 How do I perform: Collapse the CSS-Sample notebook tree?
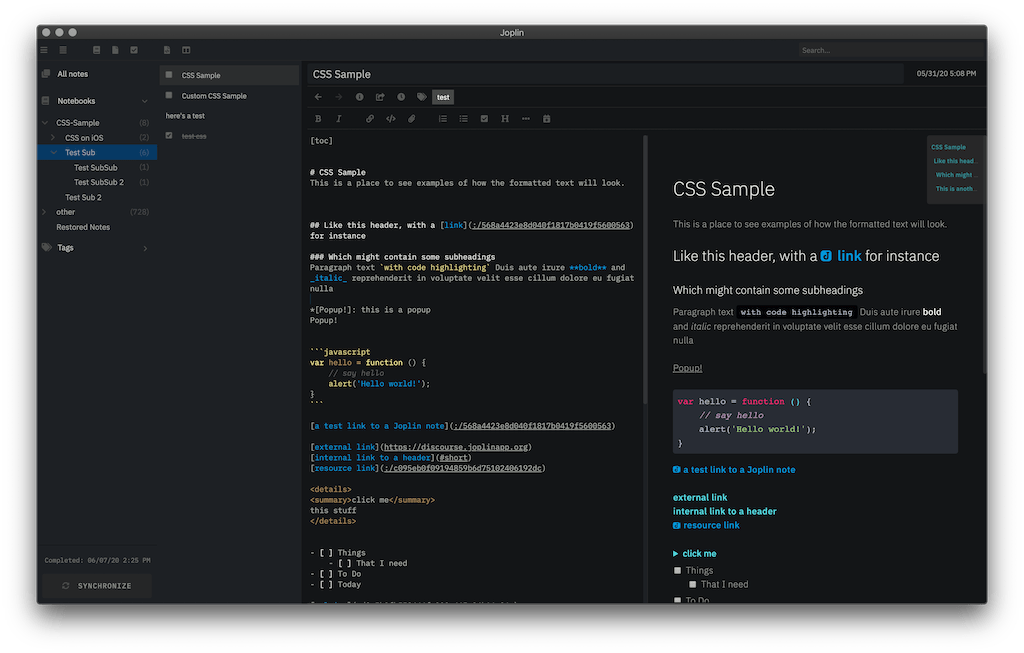point(45,123)
